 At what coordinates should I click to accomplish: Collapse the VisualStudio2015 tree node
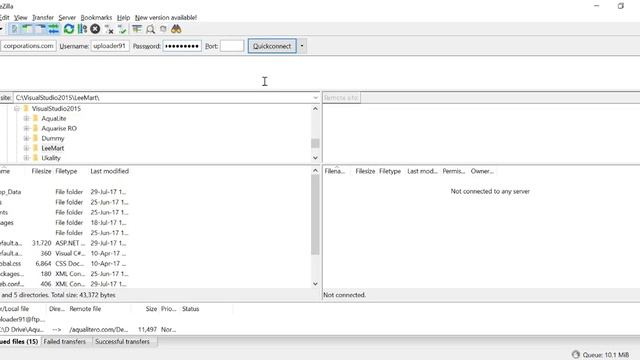click(x=17, y=109)
